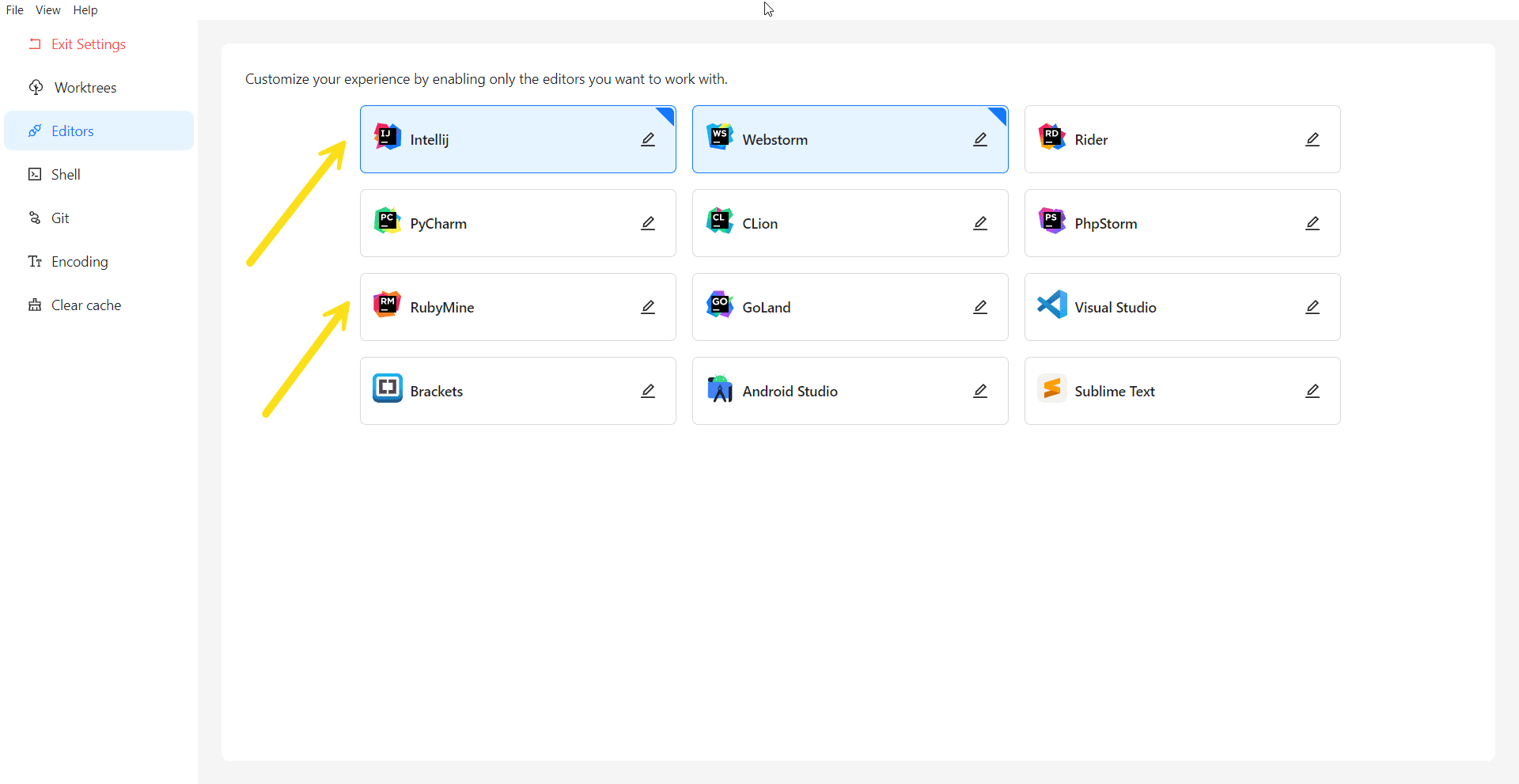Open the View menu
This screenshot has height=784, width=1519.
click(x=47, y=9)
